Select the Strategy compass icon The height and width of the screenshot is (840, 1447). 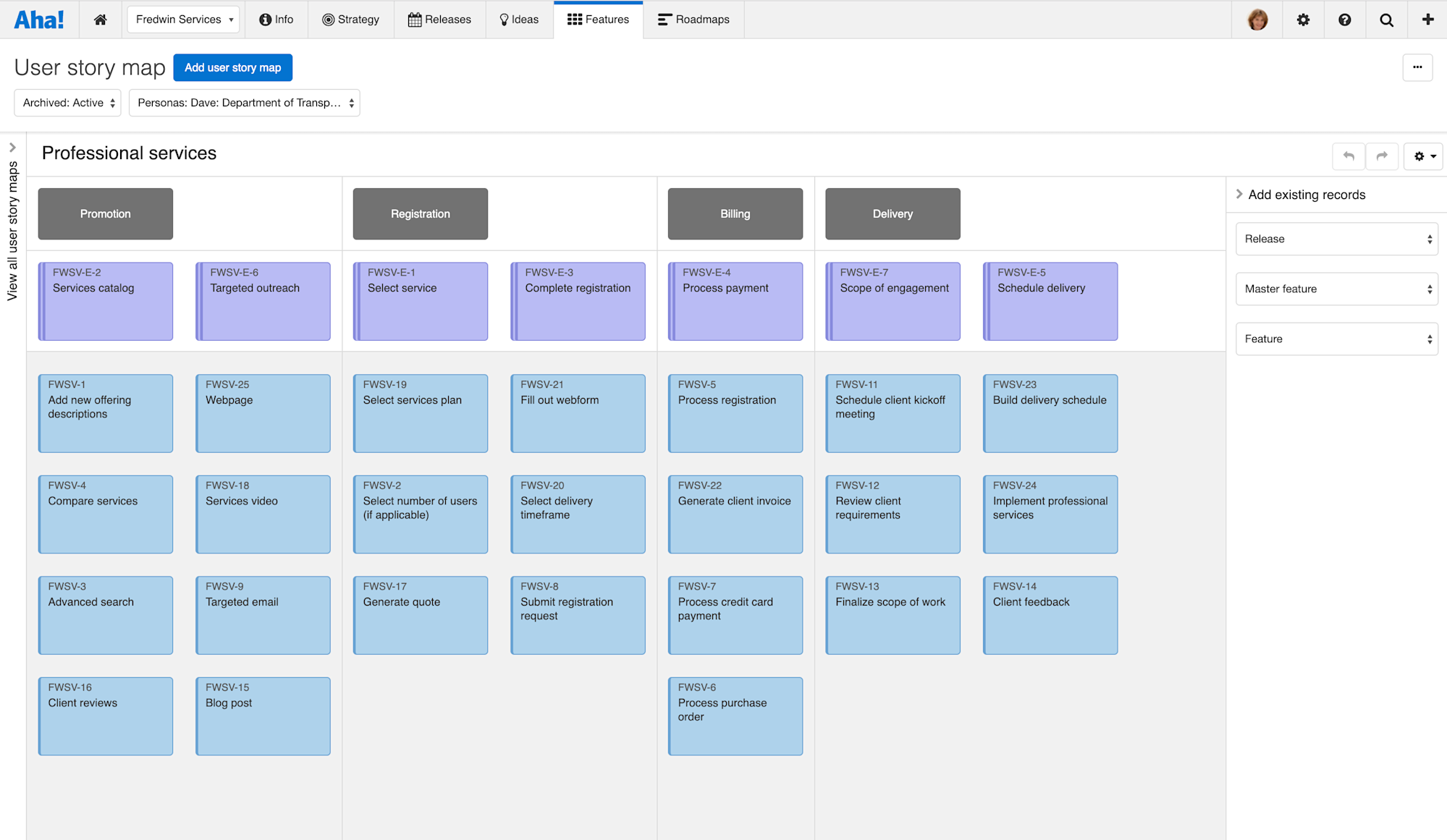coord(328,20)
